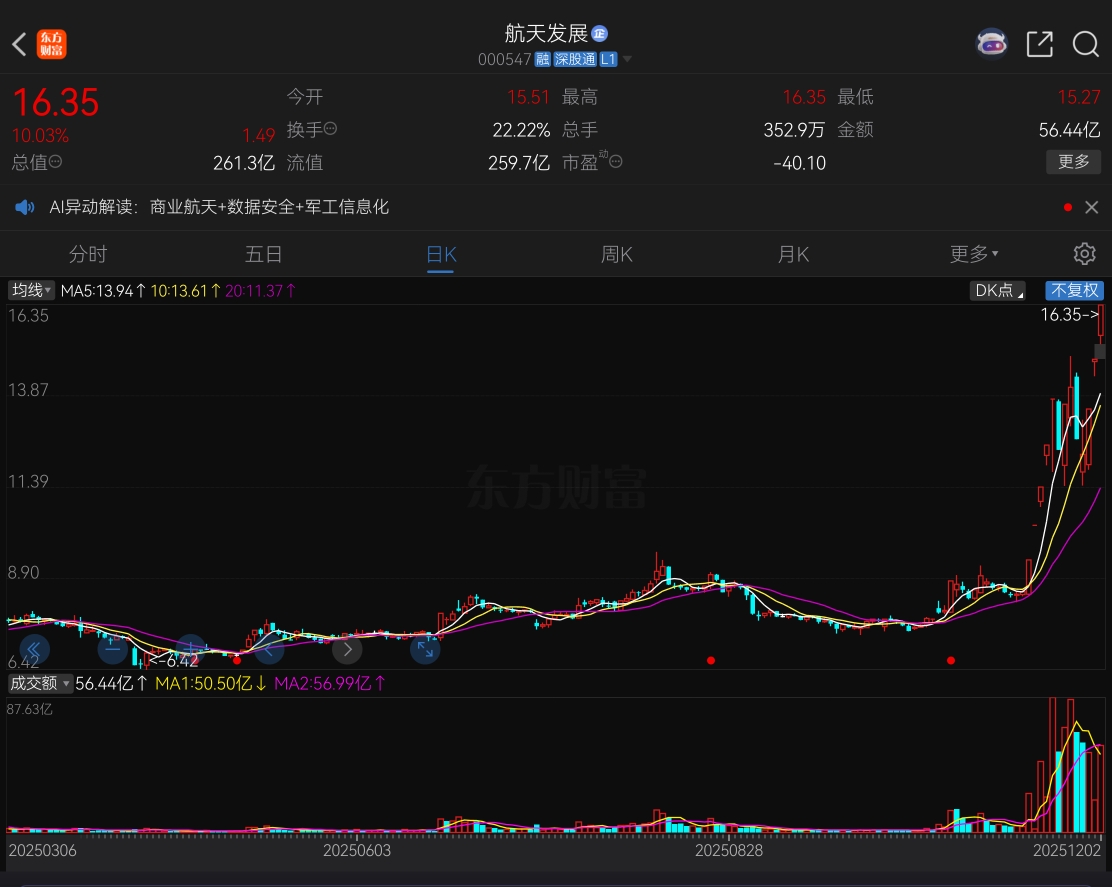Tap the date label 20250603

pos(357,850)
